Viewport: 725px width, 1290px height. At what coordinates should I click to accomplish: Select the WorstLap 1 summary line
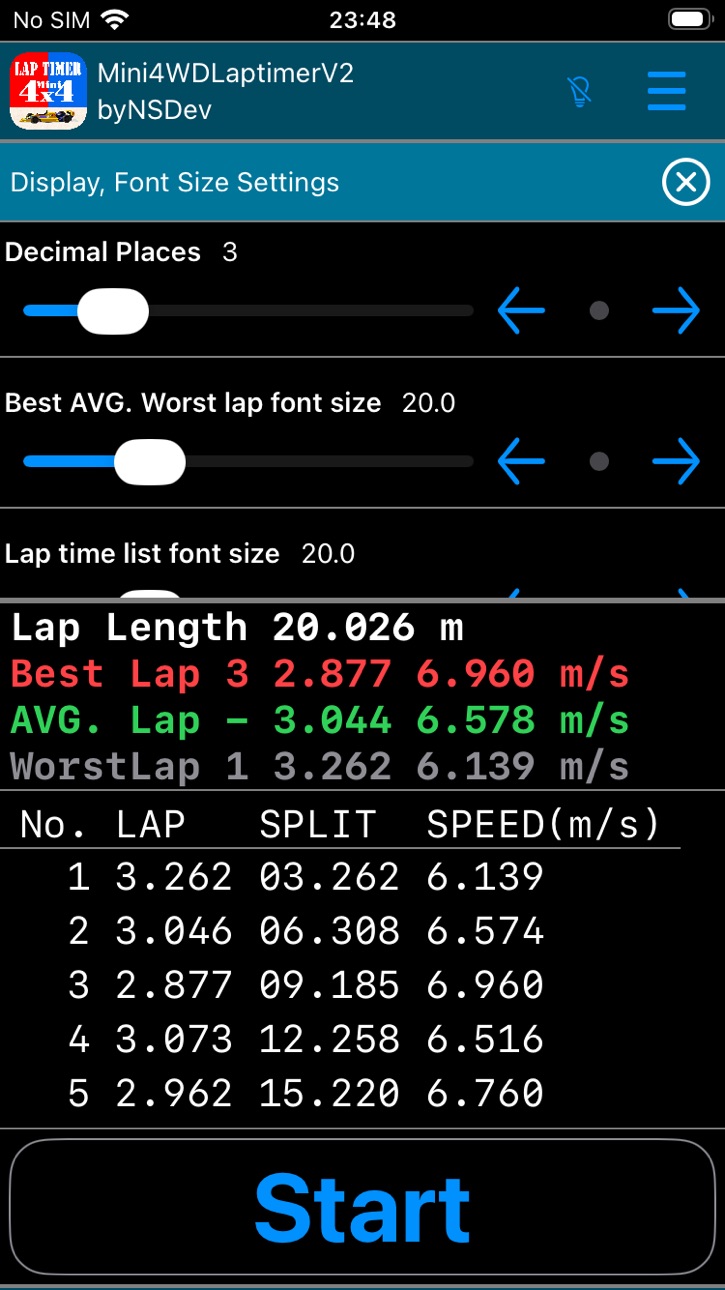tap(320, 767)
